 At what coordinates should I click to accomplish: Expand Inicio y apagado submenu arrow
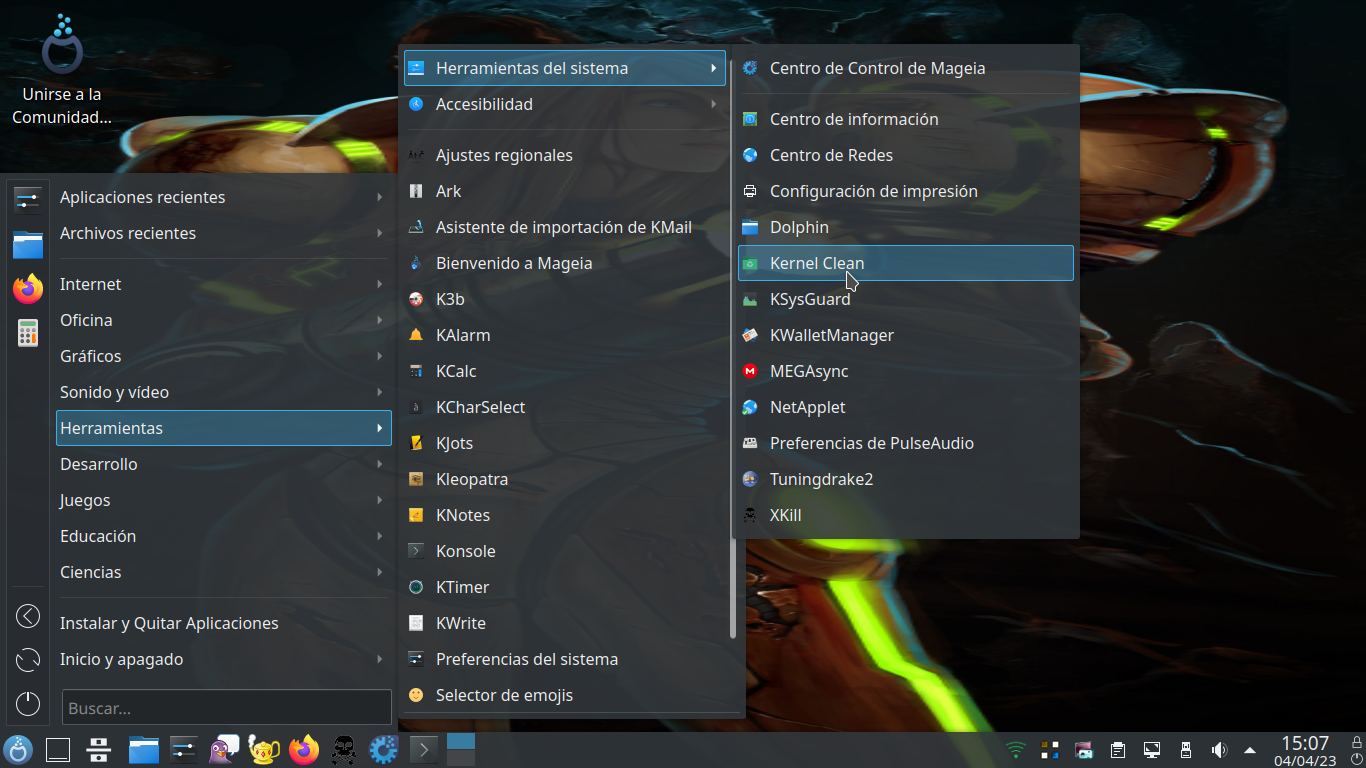click(380, 659)
